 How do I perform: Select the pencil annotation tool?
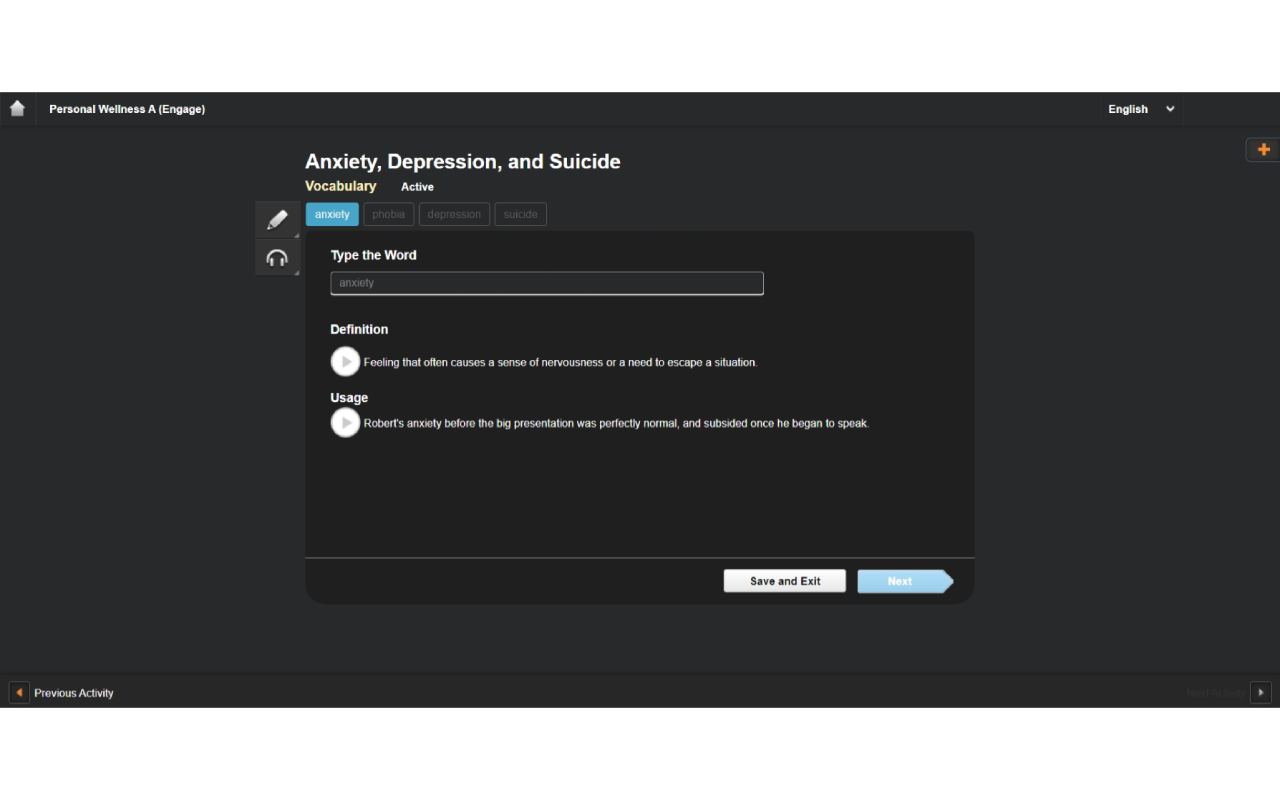pyautogui.click(x=277, y=219)
